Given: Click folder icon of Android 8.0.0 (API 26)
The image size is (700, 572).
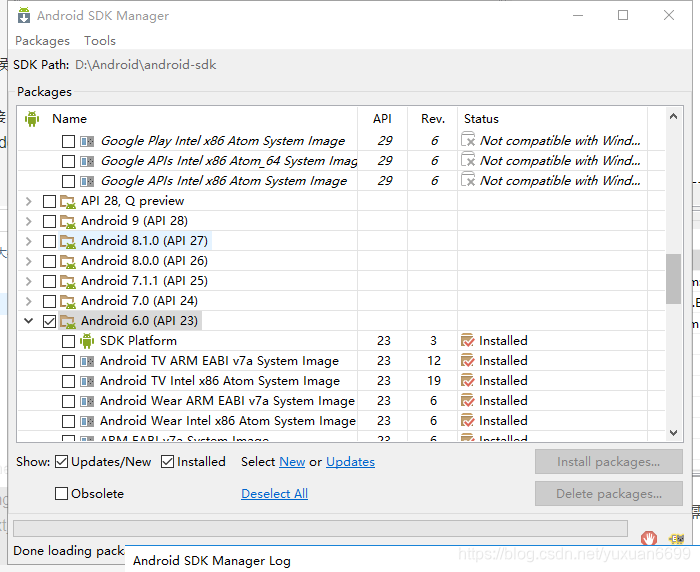Looking at the screenshot, I should tap(68, 261).
